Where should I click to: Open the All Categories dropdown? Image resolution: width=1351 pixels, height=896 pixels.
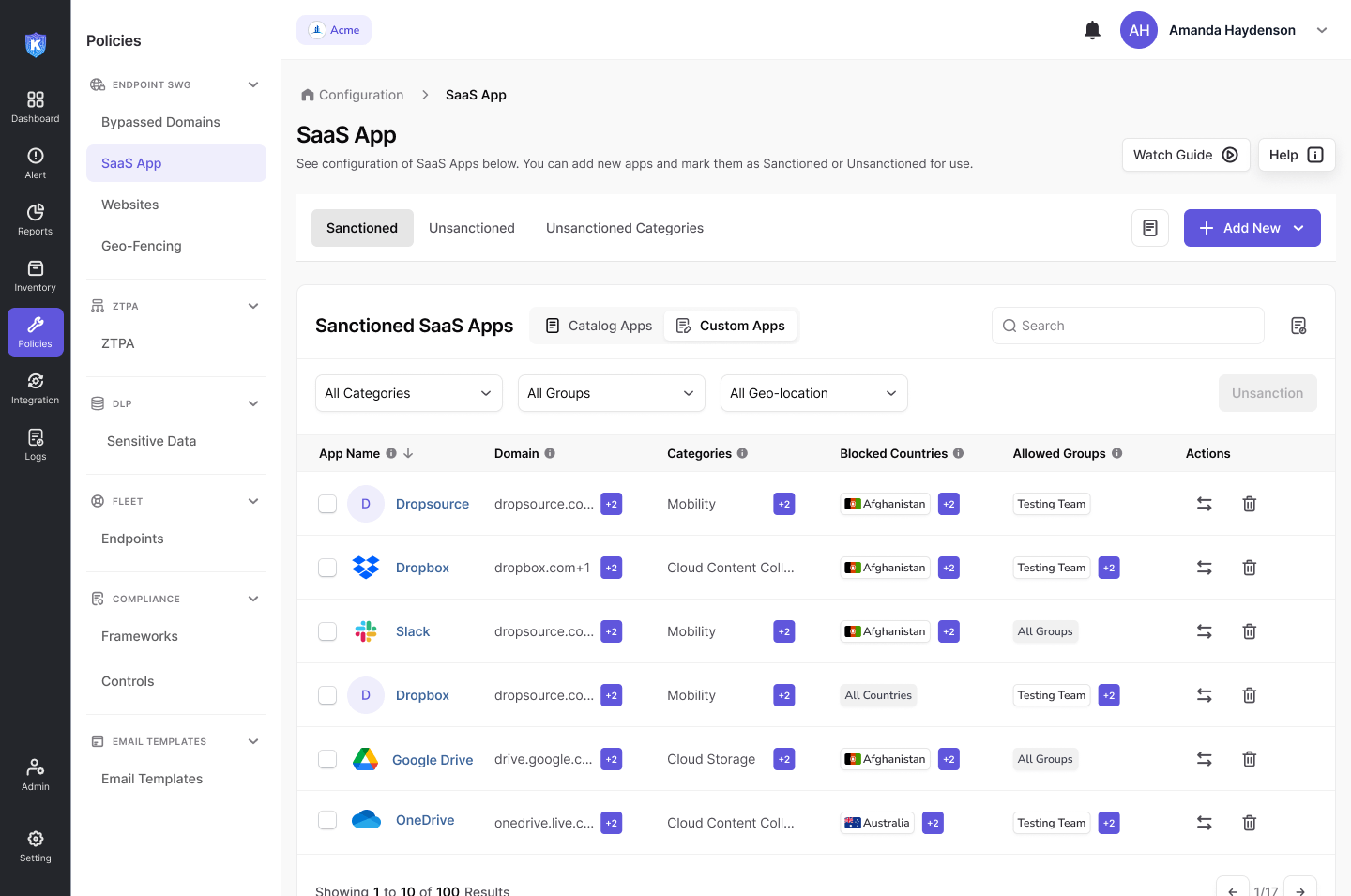tap(408, 393)
